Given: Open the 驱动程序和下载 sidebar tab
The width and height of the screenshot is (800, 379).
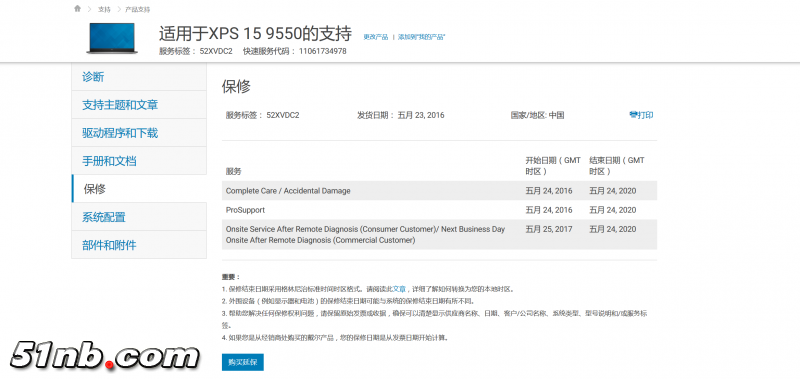Looking at the screenshot, I should click(139, 133).
